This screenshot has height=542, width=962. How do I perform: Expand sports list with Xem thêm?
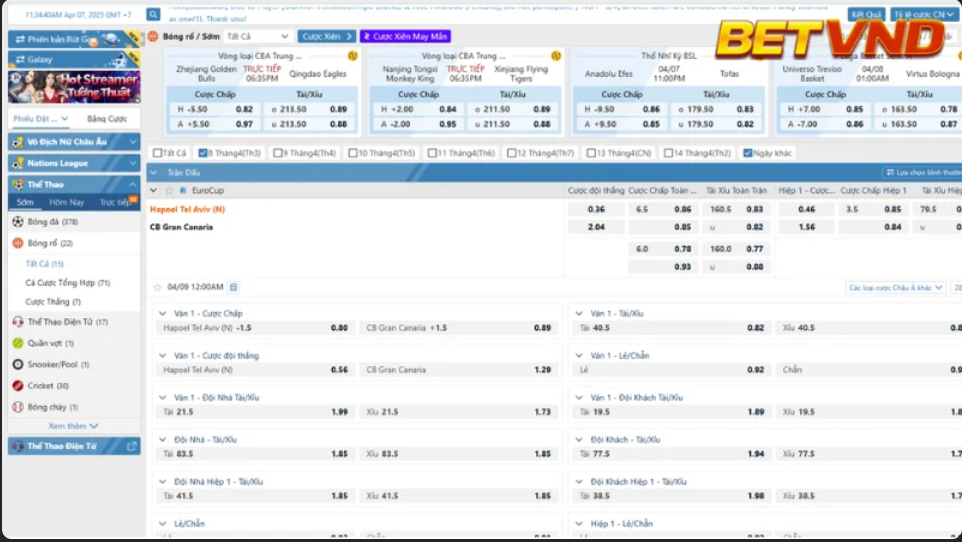click(x=74, y=425)
